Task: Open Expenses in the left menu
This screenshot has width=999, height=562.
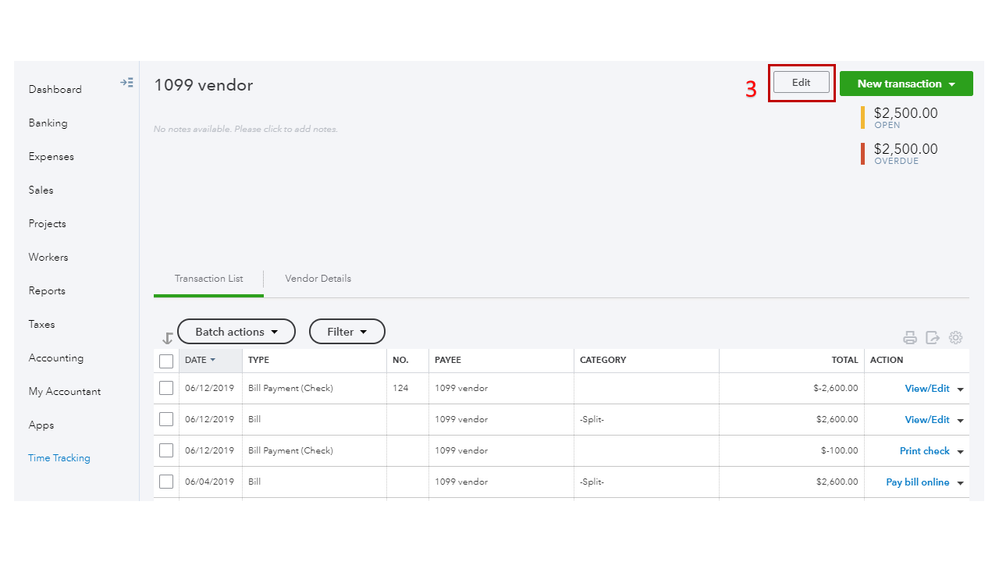Action: pyautogui.click(x=51, y=157)
